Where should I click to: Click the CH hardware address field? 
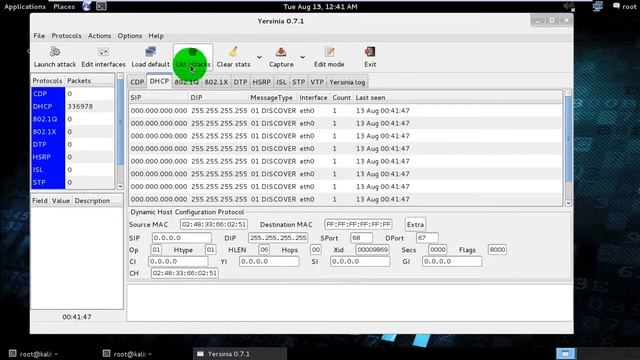click(184, 273)
